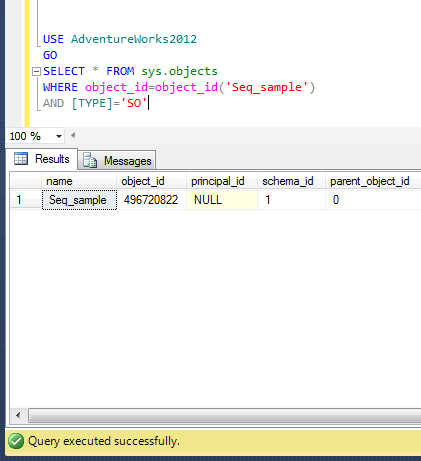Screen dimensions: 421x461
Task: Select the Seq_sample result cell
Action: coord(79,200)
